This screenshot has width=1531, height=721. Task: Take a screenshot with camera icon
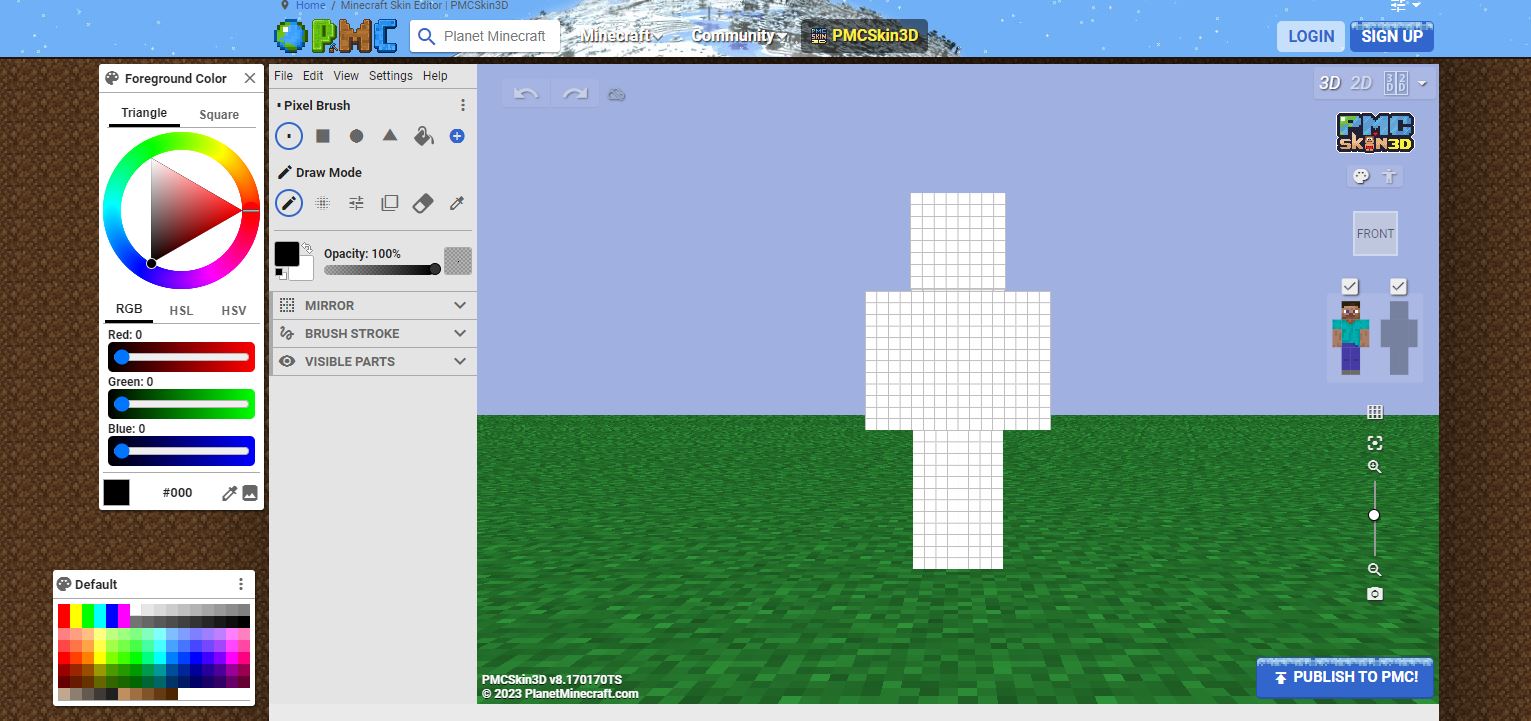(1375, 594)
